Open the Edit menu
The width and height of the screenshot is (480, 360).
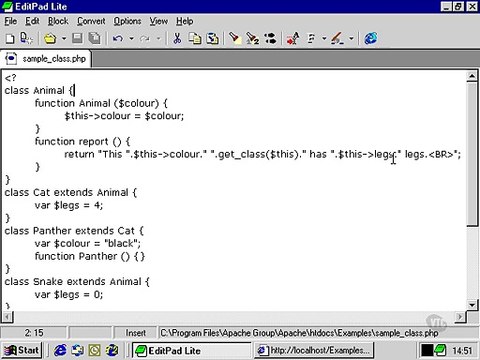(32, 21)
